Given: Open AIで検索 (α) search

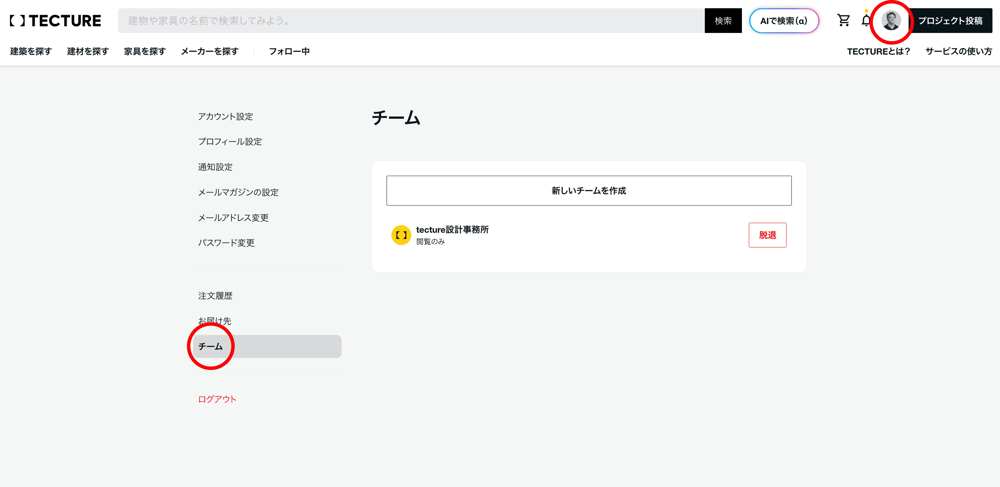Looking at the screenshot, I should tap(784, 21).
